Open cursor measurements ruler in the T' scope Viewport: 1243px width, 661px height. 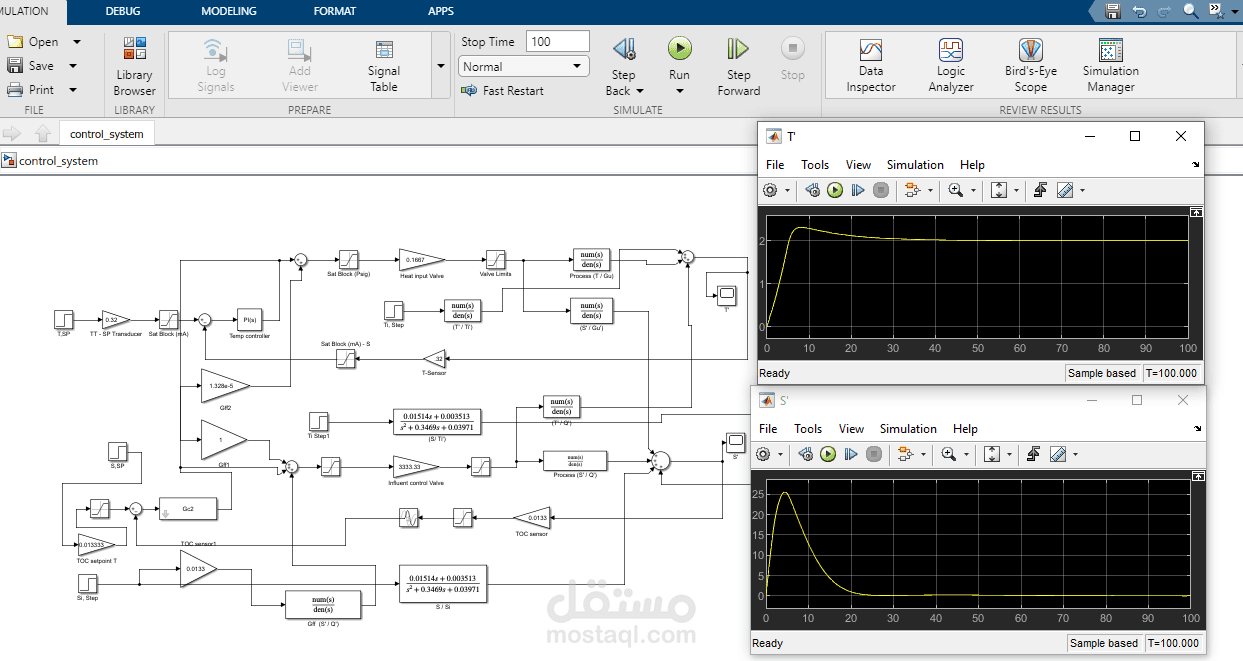pos(1065,190)
